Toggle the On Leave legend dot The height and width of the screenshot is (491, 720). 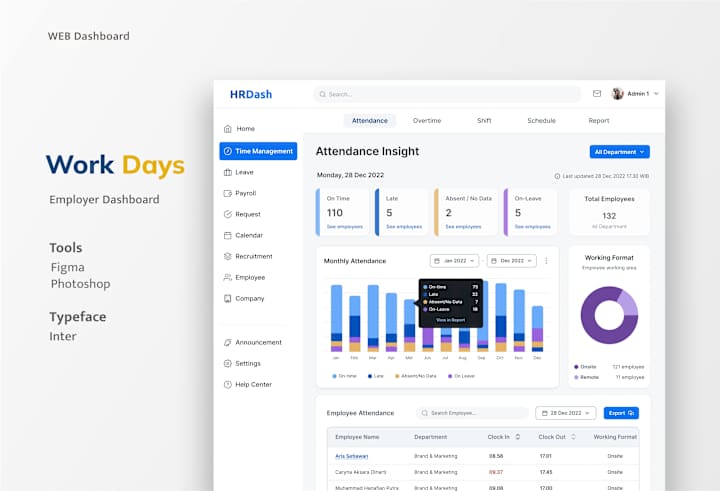pos(450,376)
